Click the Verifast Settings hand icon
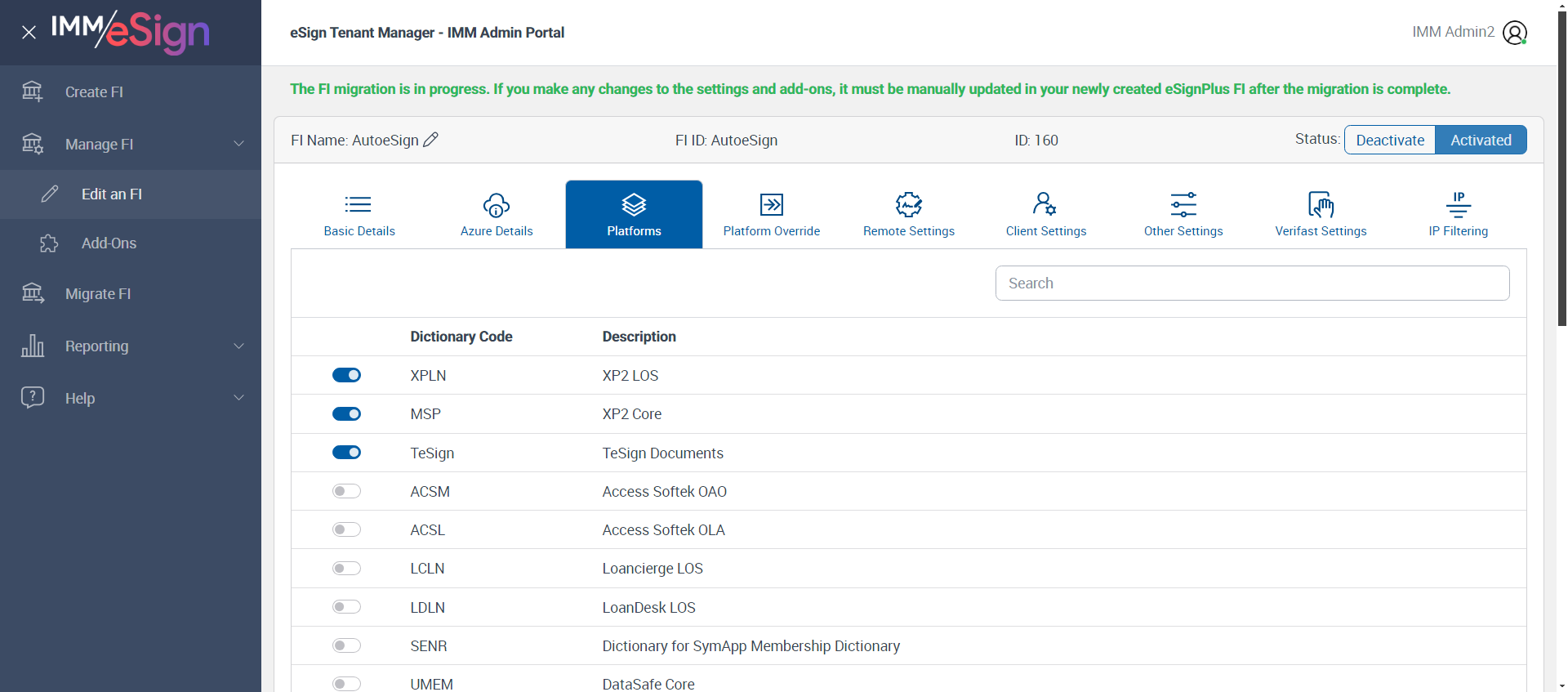This screenshot has width=1568, height=692. [1321, 204]
